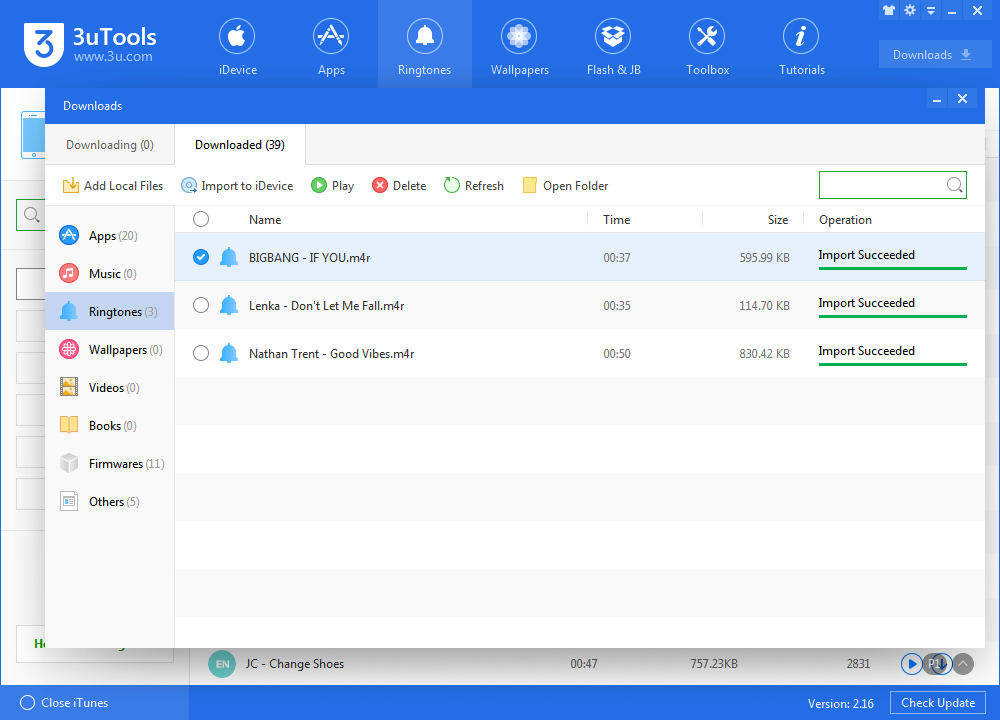Click Import to iDevice in the toolbar
This screenshot has height=720, width=1000.
click(x=237, y=186)
